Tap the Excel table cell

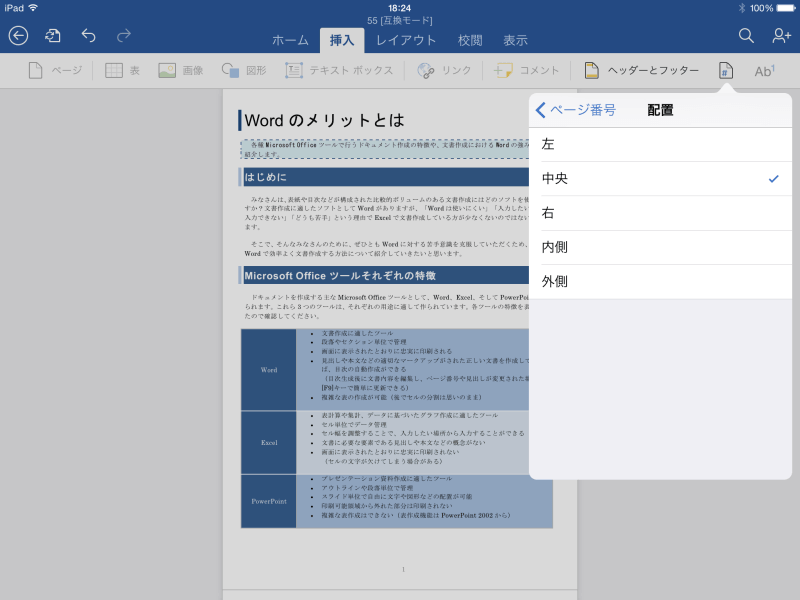pos(269,443)
